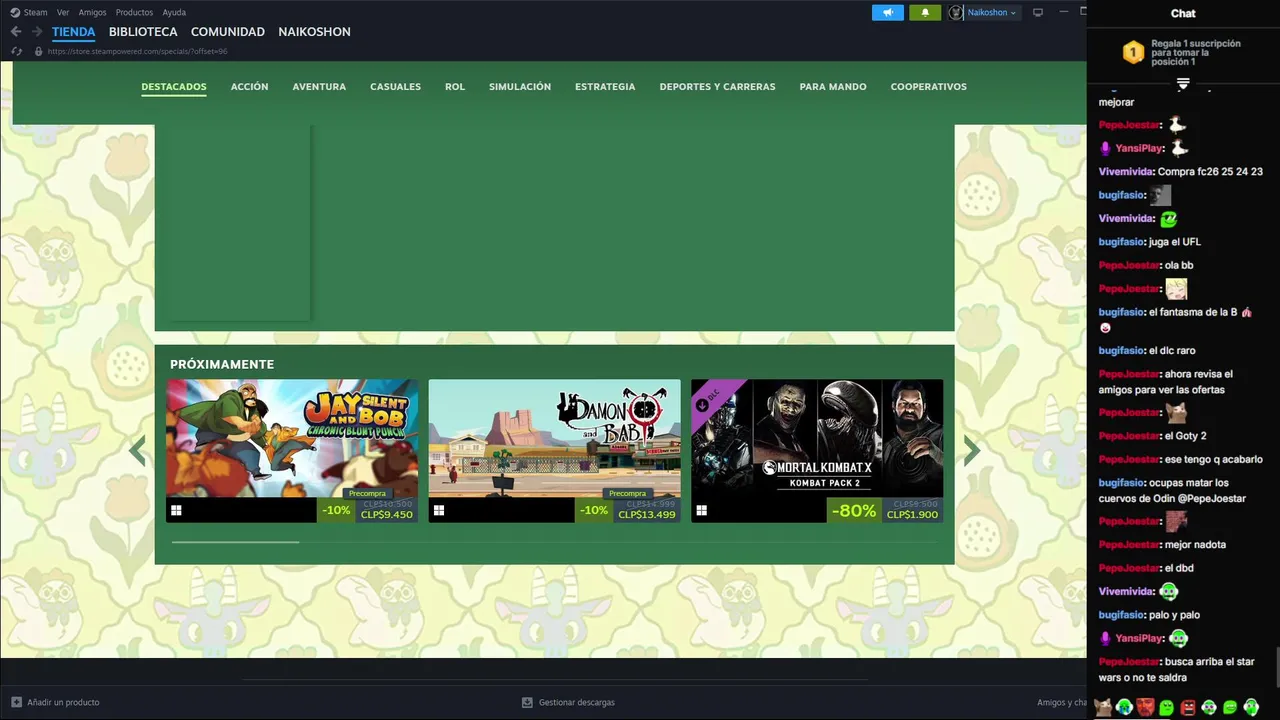Select the SIMULACIÓN category tab
The height and width of the screenshot is (720, 1280).
(x=520, y=87)
